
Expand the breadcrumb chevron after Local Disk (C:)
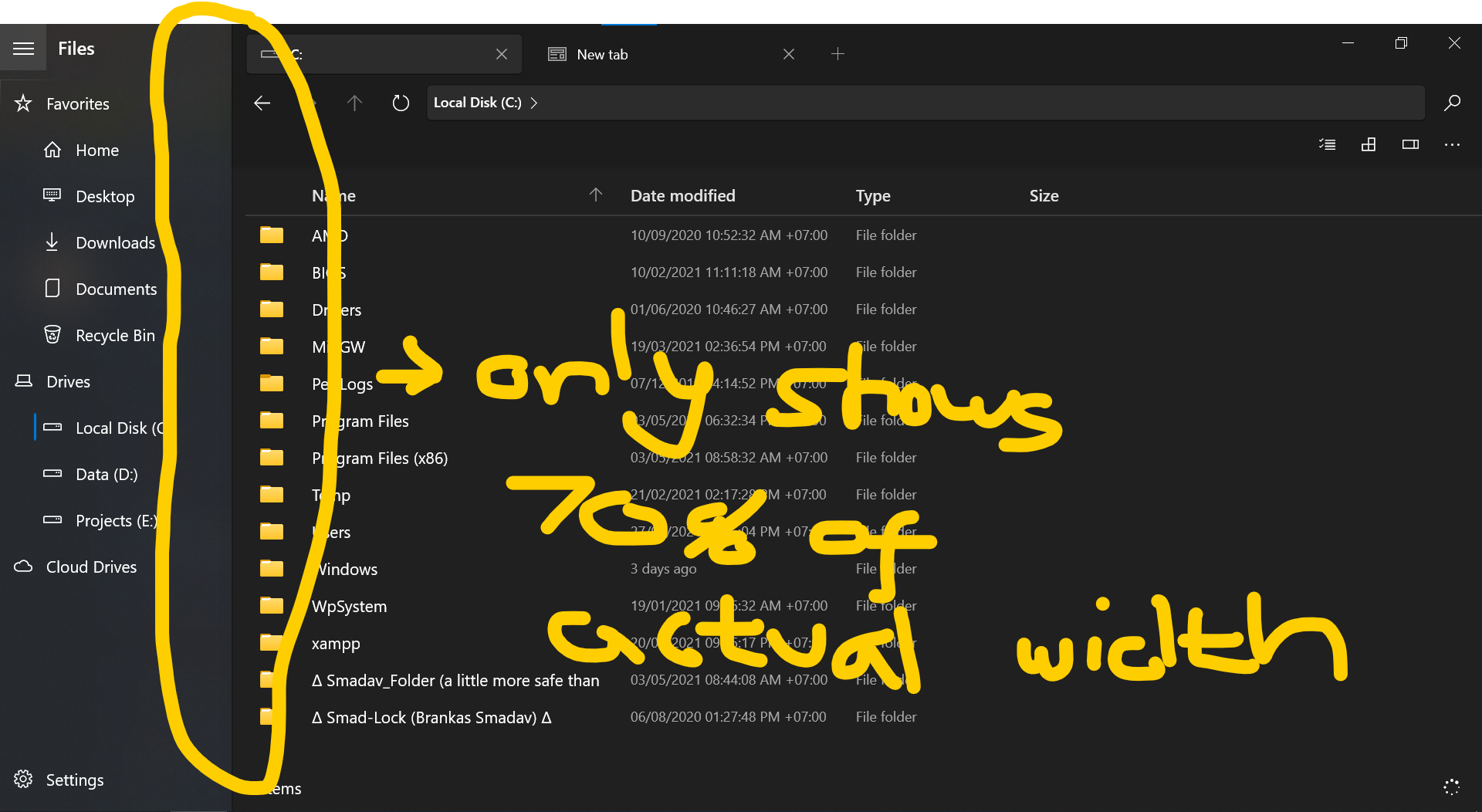[534, 103]
